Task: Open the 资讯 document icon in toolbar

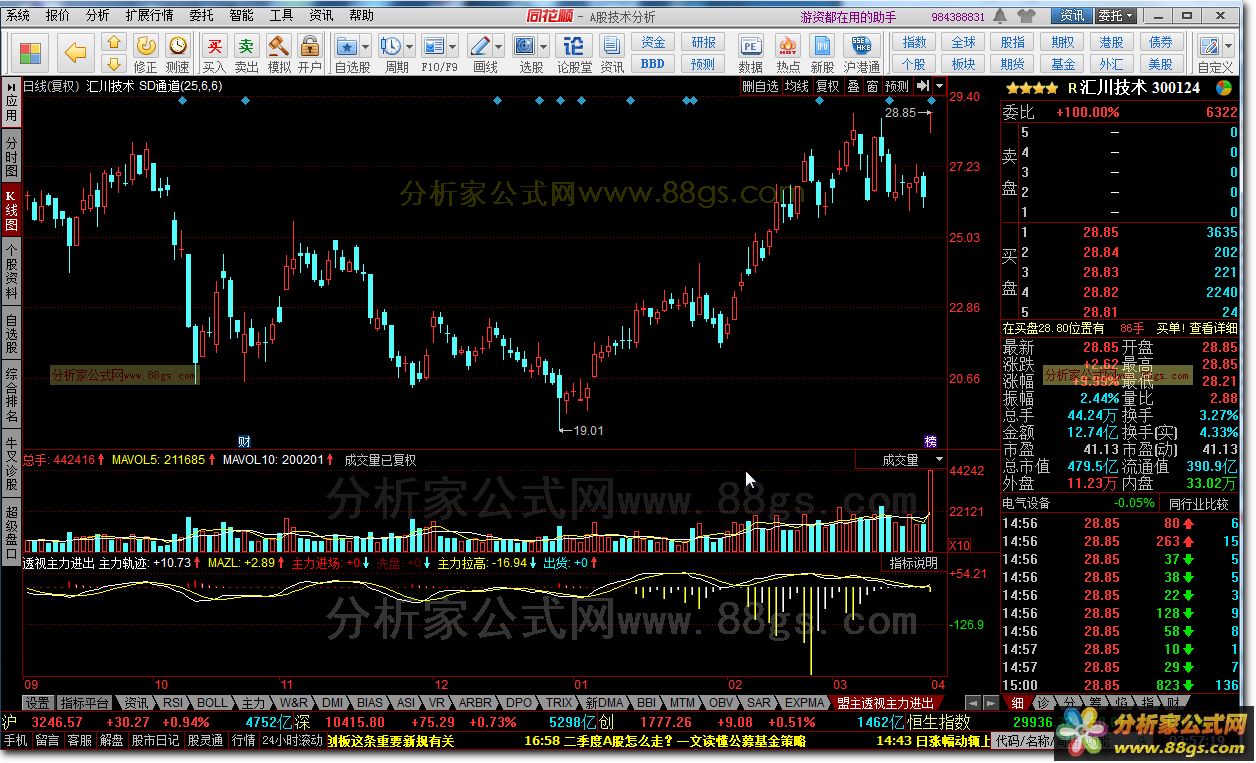Action: (x=612, y=47)
